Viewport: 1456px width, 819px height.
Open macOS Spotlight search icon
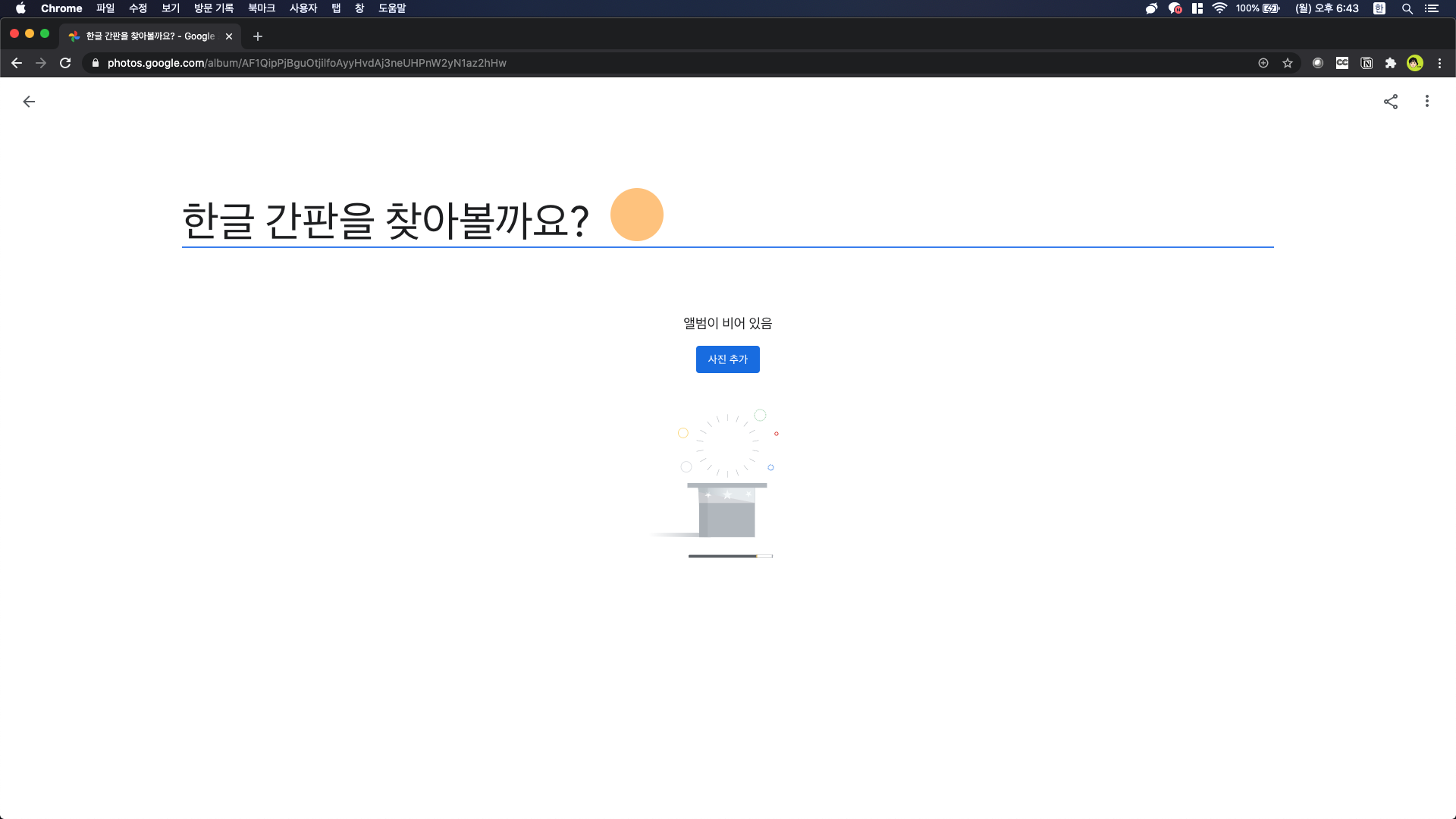[1407, 8]
